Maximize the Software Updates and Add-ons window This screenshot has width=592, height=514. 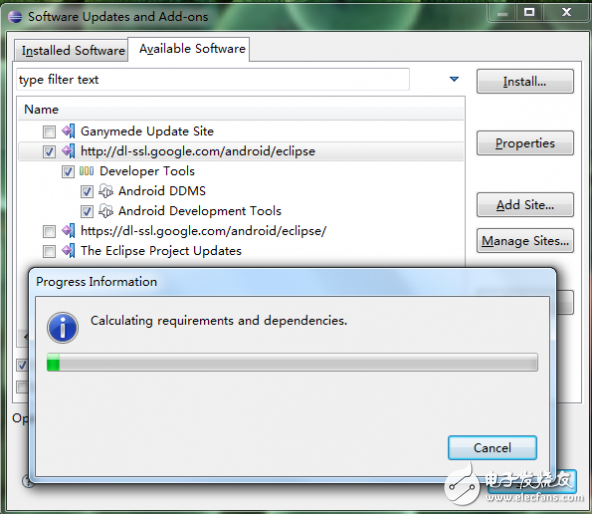click(x=529, y=12)
